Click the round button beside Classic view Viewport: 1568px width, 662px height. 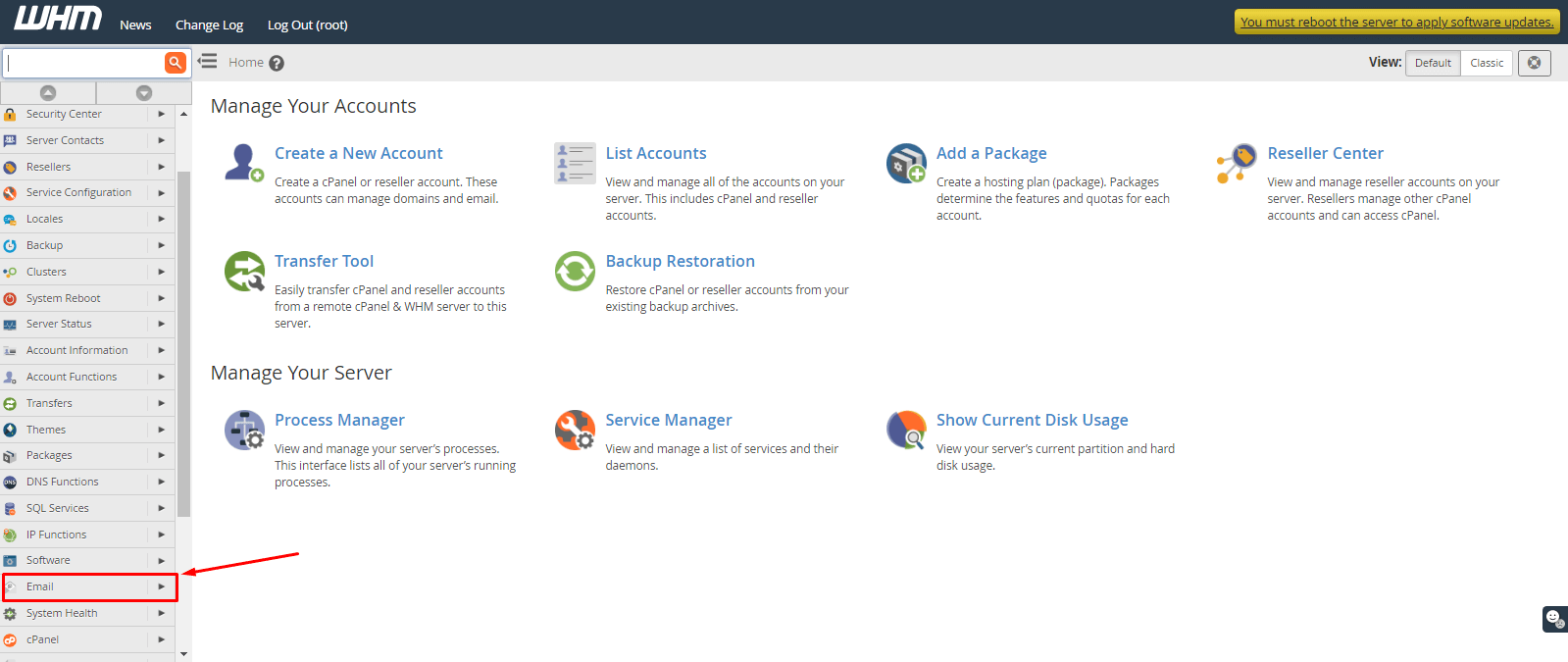1535,63
